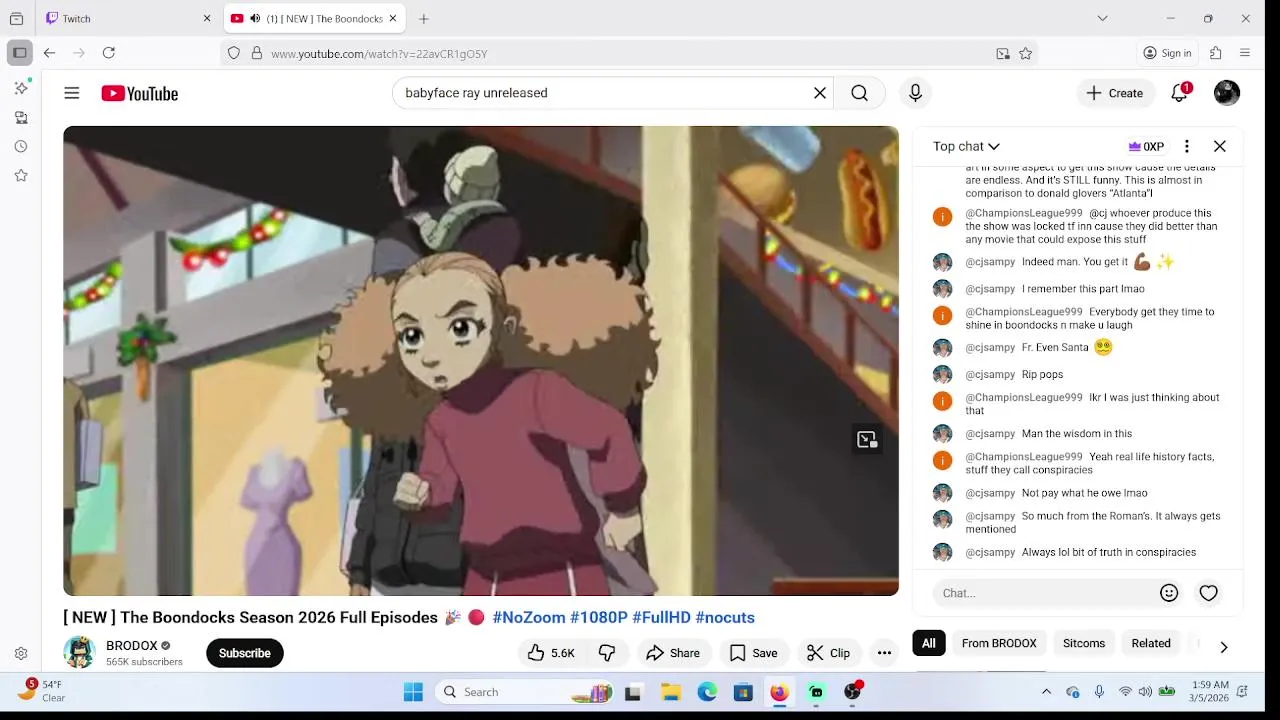Open tracking protection shield icon
1280x720 pixels.
(234, 53)
